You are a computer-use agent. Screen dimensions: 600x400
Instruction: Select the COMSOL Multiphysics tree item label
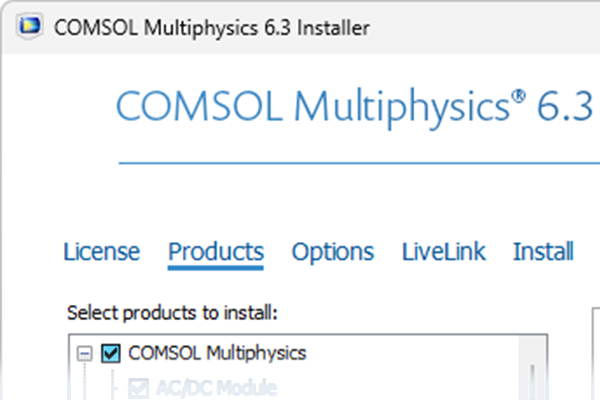(217, 353)
